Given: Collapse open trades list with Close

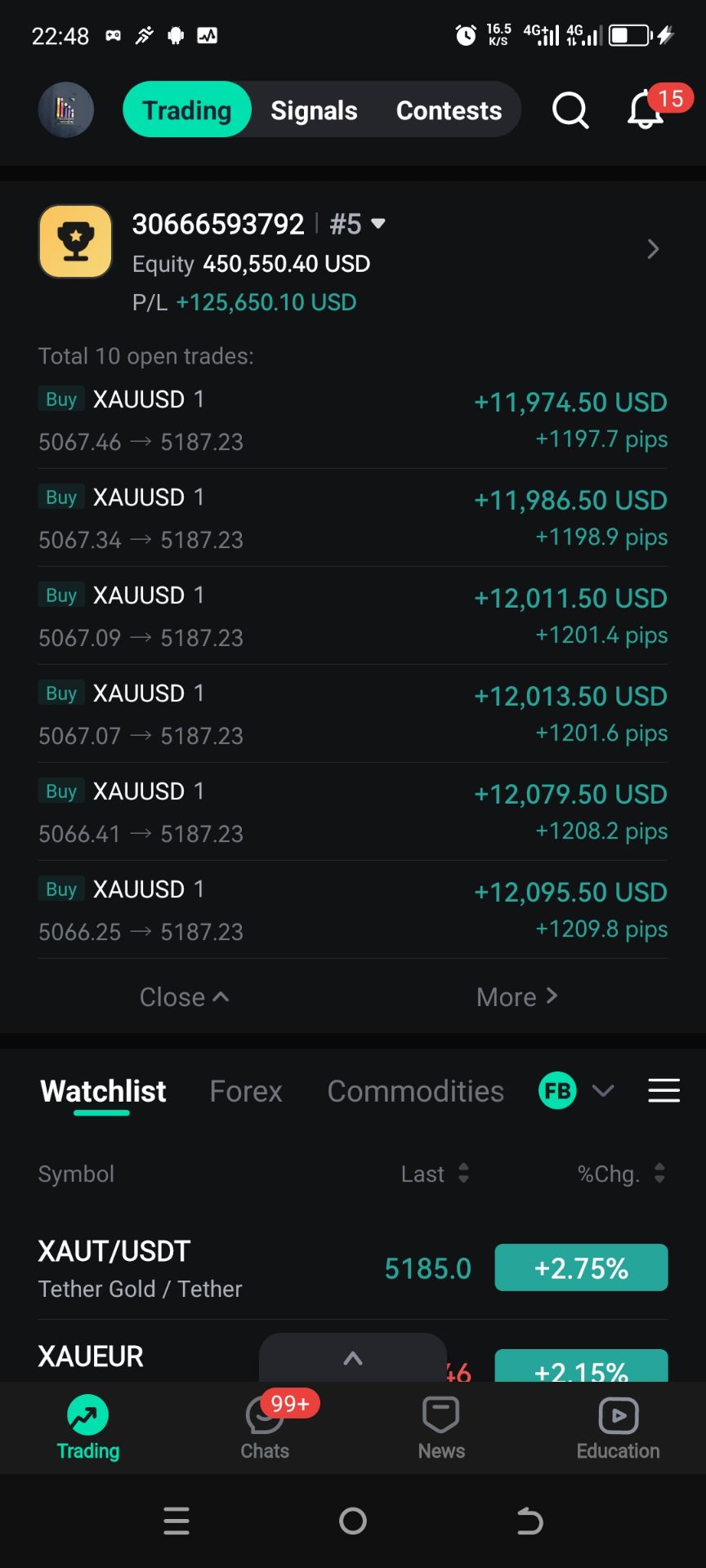Looking at the screenshot, I should [184, 997].
